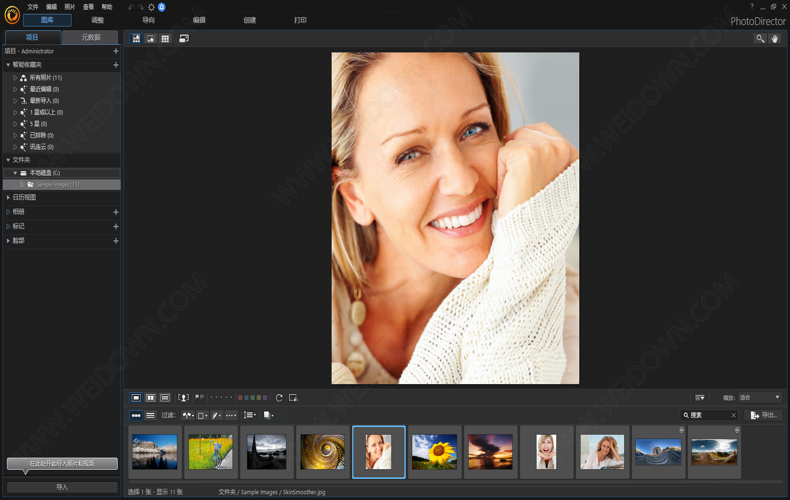790x500 pixels.
Task: Open the 缩放 zoom level dropdown
Action: coord(759,398)
